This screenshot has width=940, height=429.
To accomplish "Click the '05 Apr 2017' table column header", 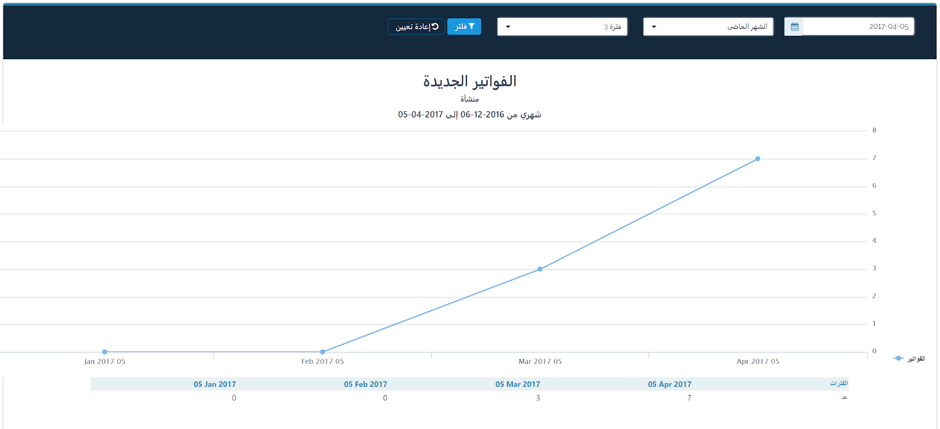I will pos(669,384).
